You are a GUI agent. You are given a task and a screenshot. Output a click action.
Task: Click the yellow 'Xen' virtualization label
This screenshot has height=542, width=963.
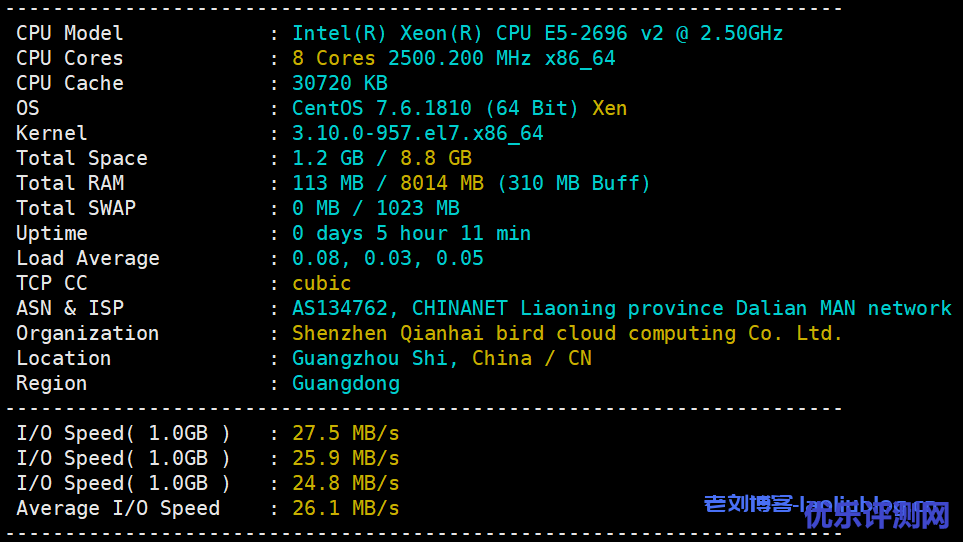[609, 108]
